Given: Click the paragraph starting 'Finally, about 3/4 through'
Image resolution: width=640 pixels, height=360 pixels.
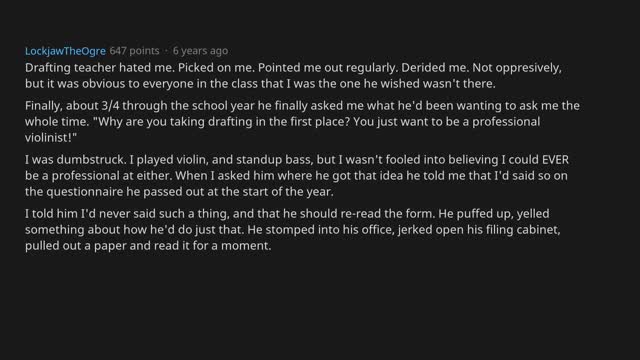Looking at the screenshot, I should 302,122.
